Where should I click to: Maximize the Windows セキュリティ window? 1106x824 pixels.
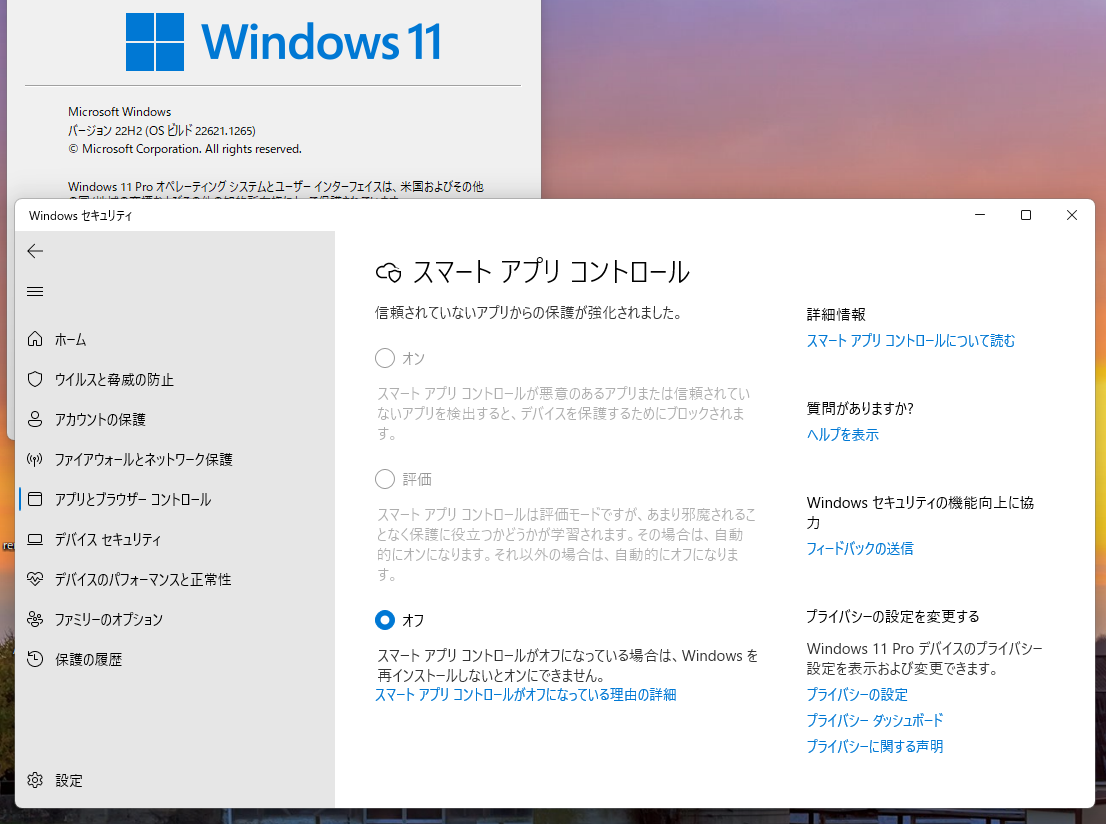[x=1026, y=215]
